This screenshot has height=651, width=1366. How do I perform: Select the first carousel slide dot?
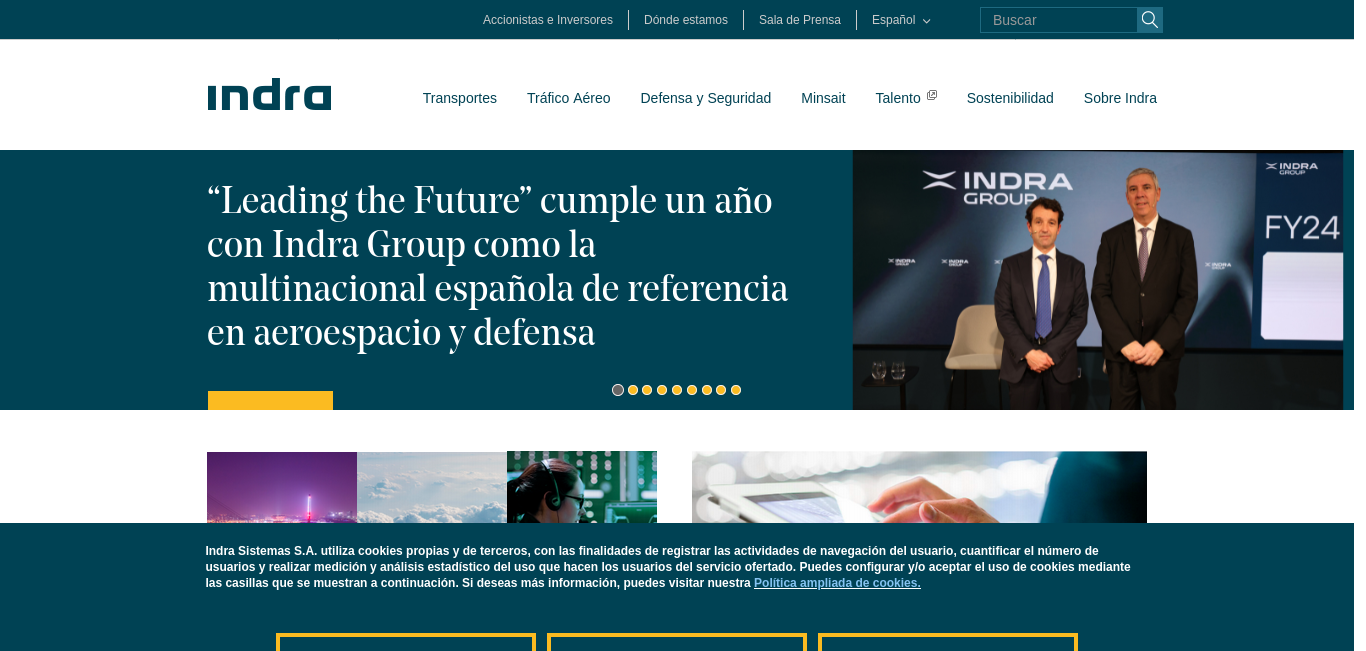point(618,390)
